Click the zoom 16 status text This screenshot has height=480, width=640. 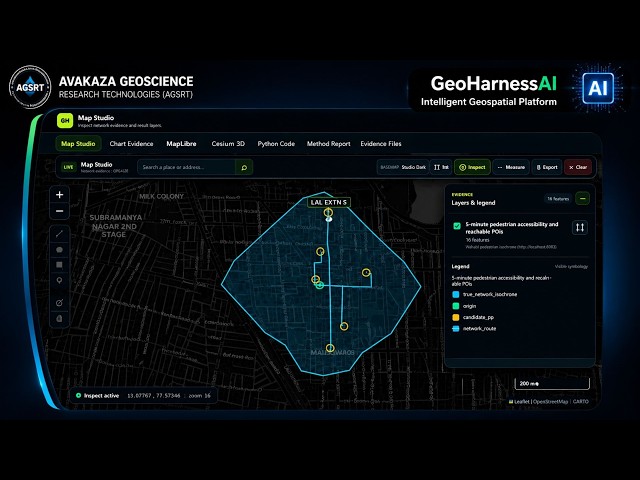[199, 396]
